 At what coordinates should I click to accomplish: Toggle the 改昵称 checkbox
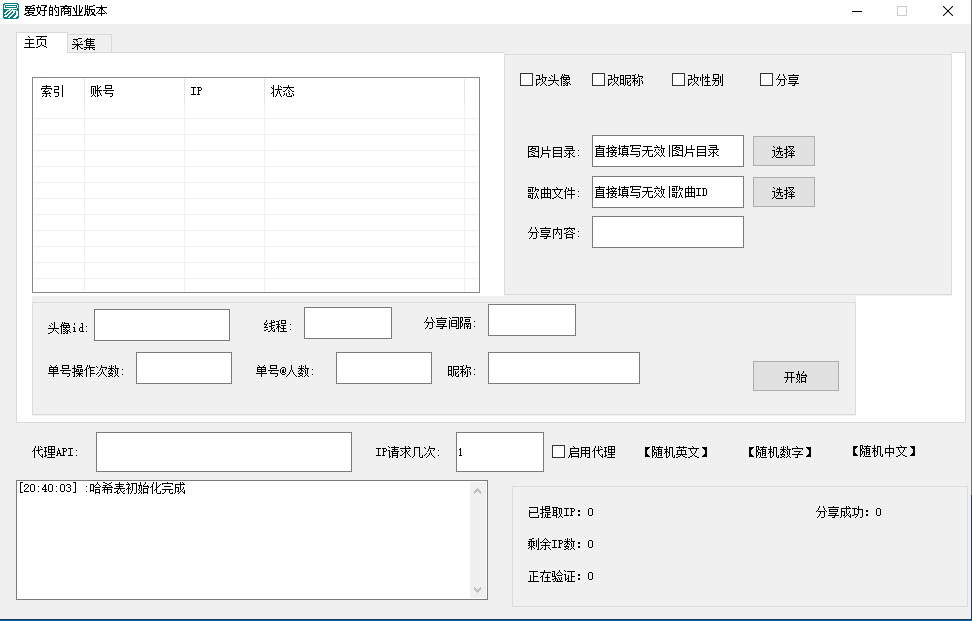[599, 80]
